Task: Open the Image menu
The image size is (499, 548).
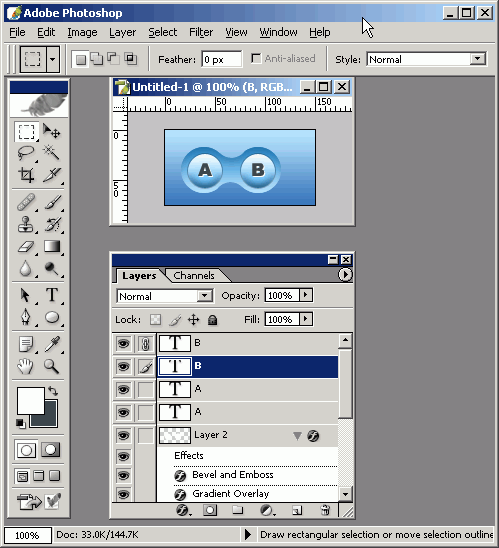Action: tap(82, 32)
